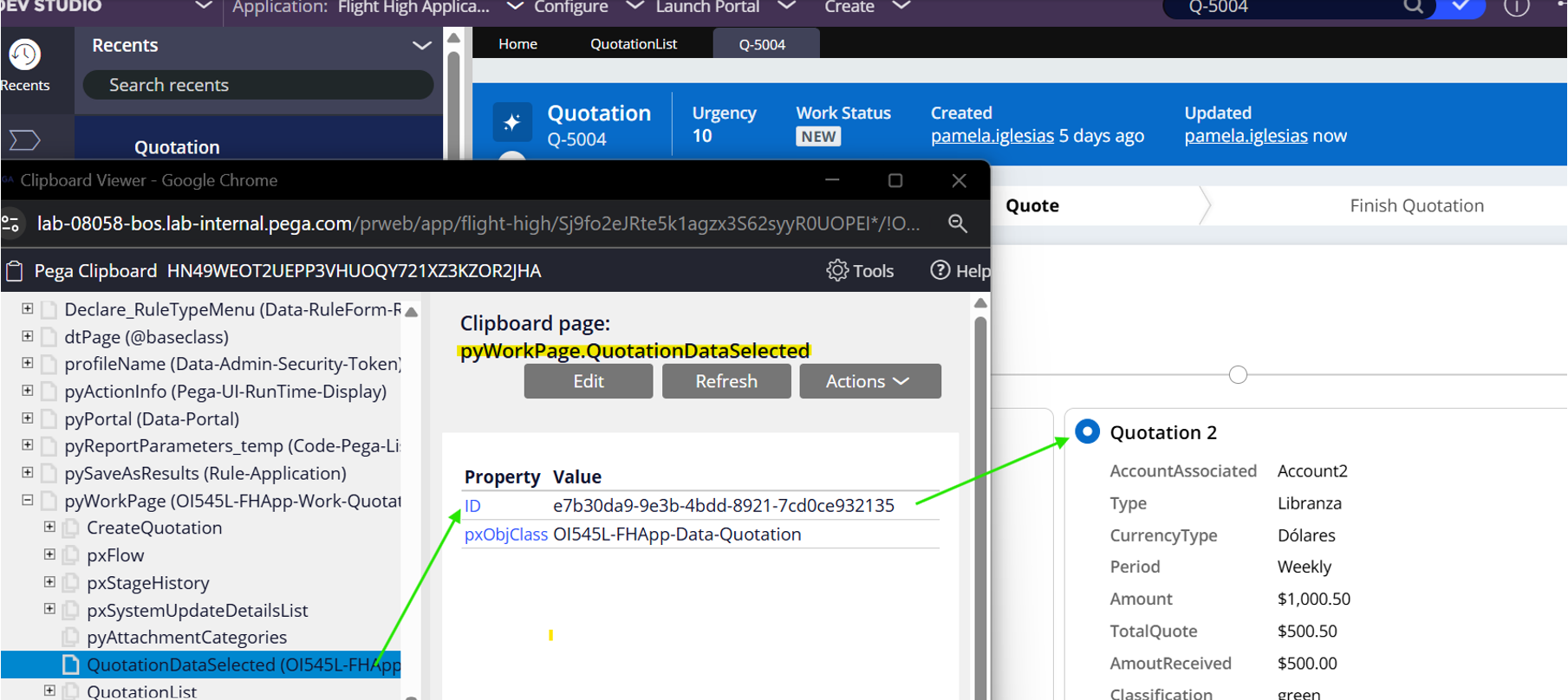The width and height of the screenshot is (1568, 700).
Task: Click the $1,000.50 Amount value
Action: (x=1314, y=599)
